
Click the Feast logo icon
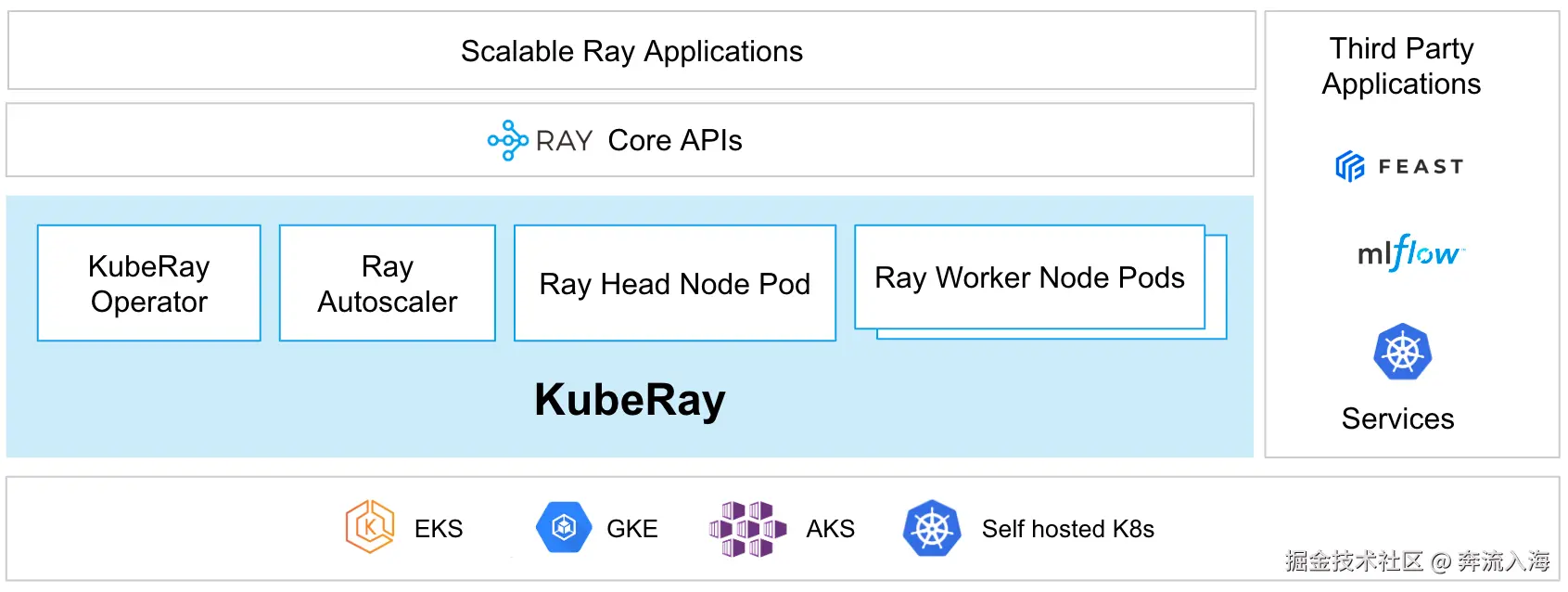click(1350, 166)
